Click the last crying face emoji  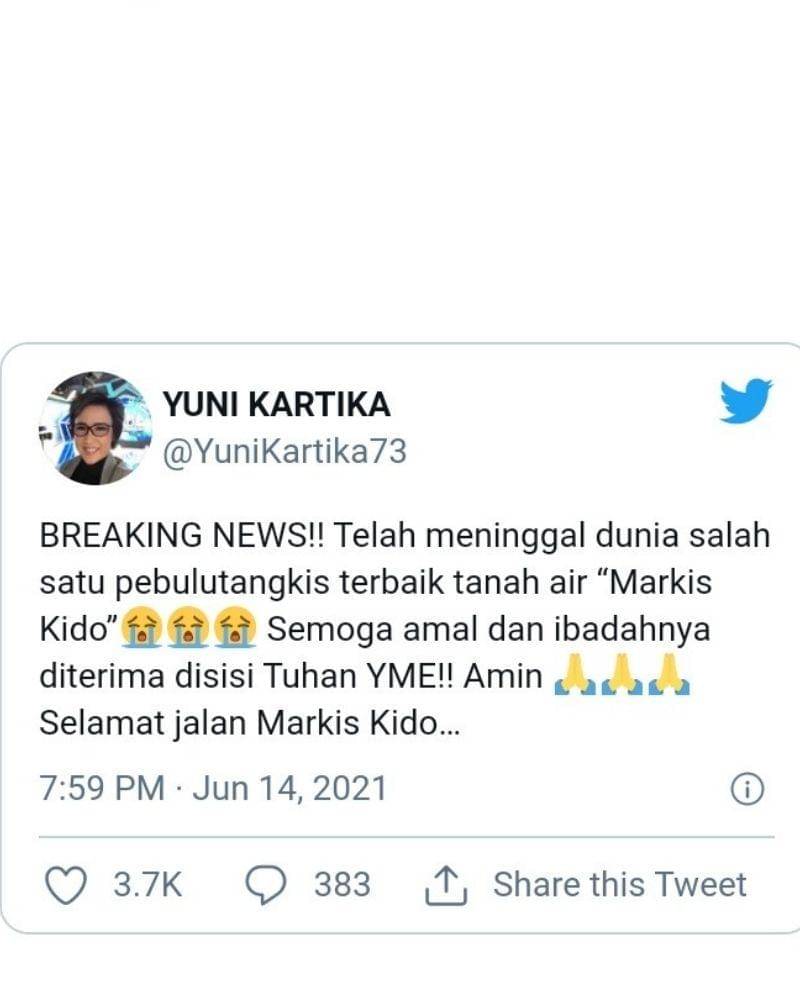234,628
